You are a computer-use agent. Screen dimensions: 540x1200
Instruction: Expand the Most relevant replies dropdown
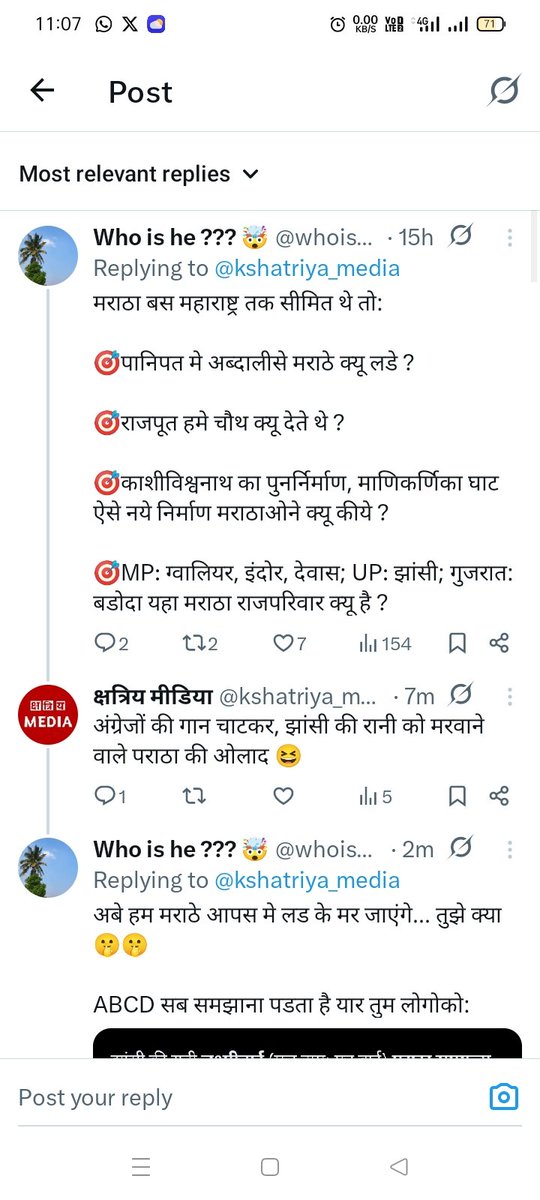tap(139, 174)
